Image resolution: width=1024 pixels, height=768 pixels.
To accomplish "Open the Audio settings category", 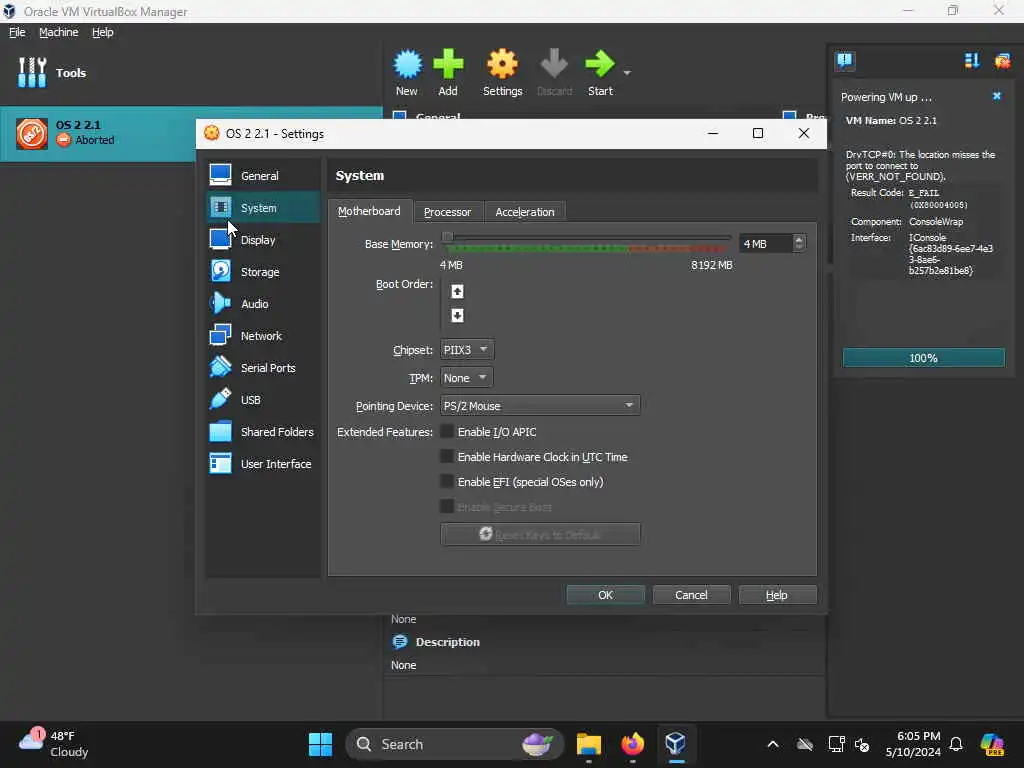I will pyautogui.click(x=263, y=304).
